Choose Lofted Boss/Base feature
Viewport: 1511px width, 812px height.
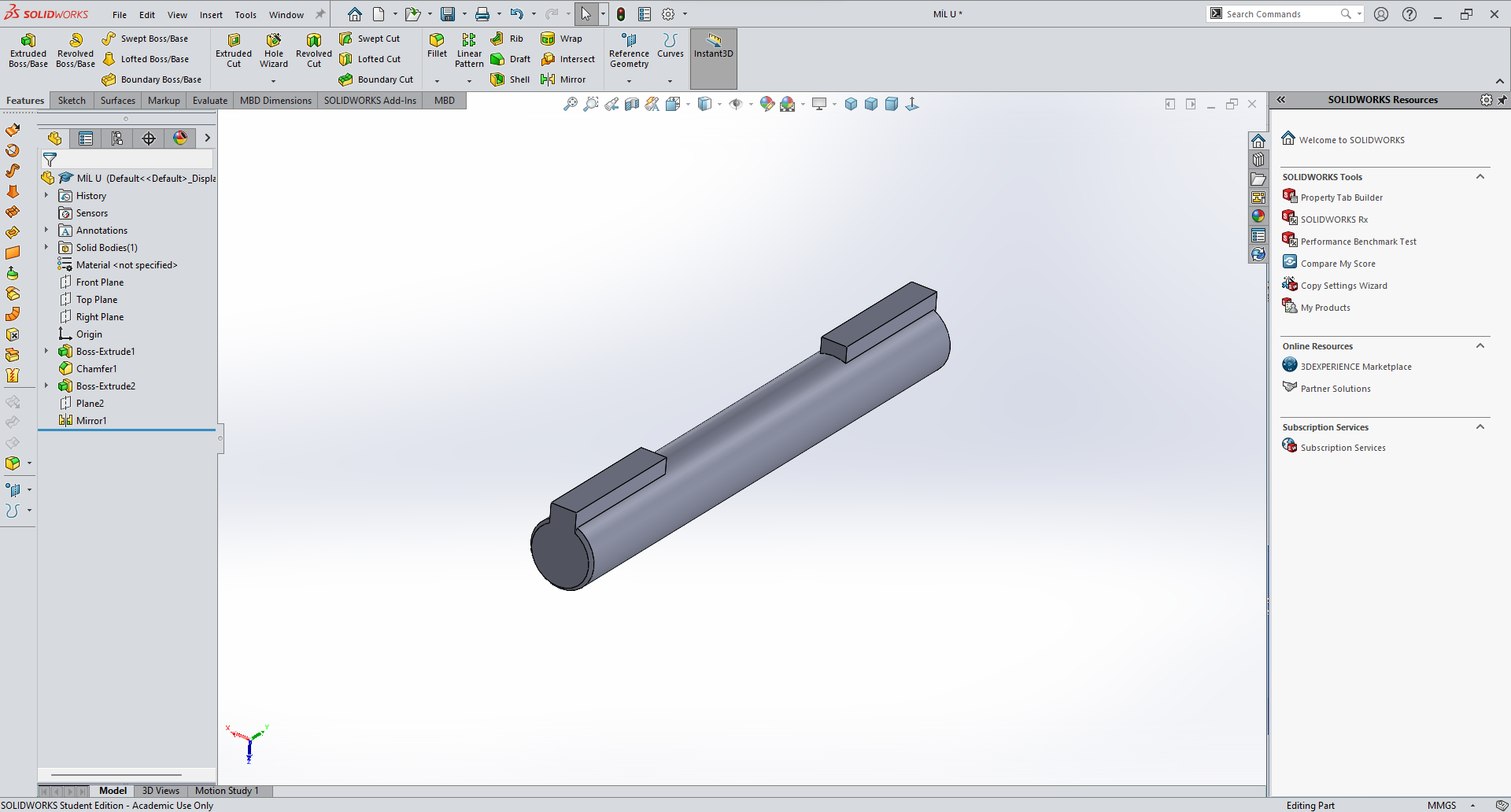coord(146,59)
